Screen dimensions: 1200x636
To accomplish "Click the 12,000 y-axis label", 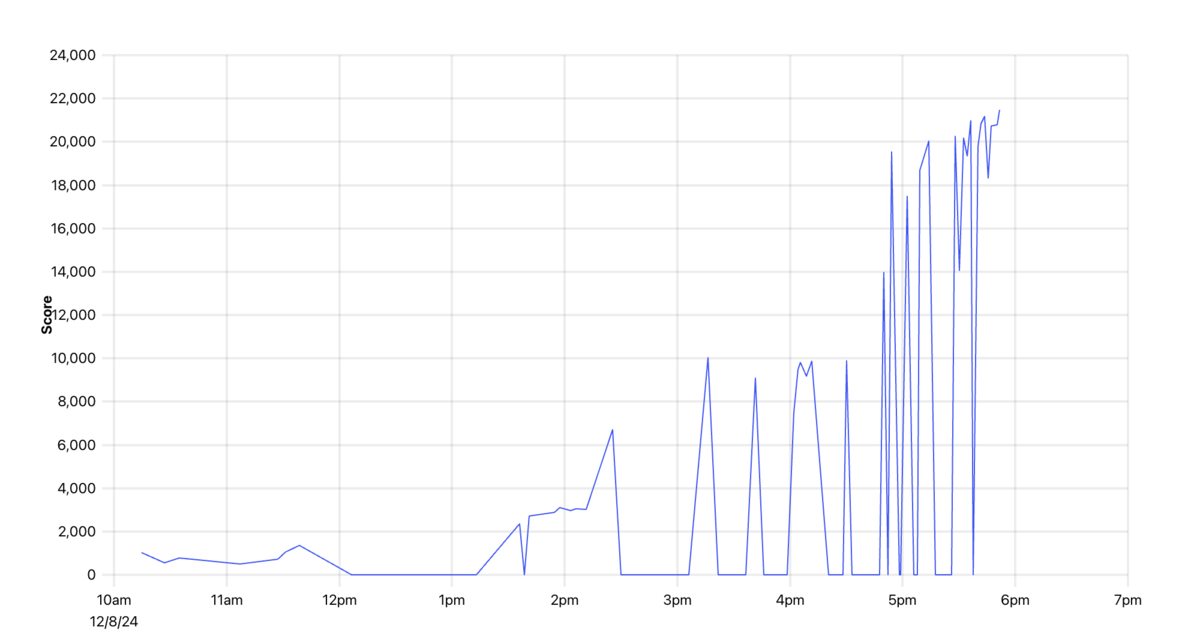I will click(x=72, y=315).
